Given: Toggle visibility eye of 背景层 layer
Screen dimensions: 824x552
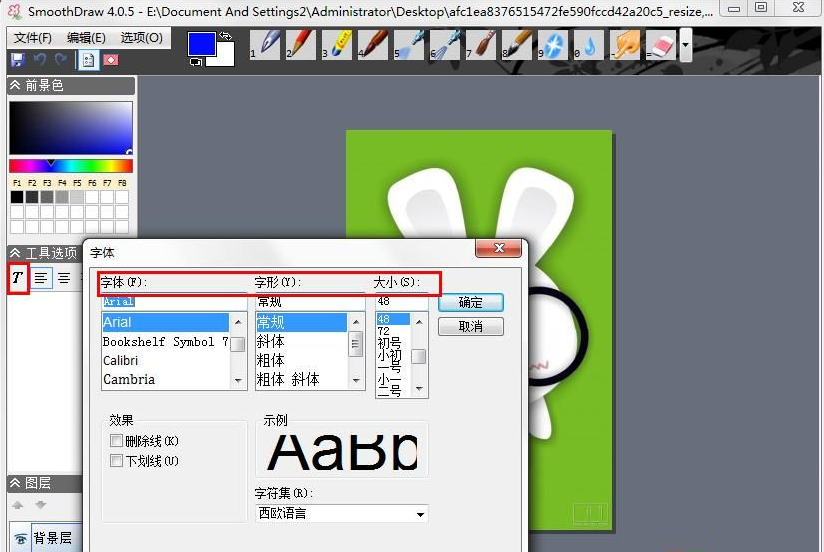Looking at the screenshot, I should (x=21, y=538).
